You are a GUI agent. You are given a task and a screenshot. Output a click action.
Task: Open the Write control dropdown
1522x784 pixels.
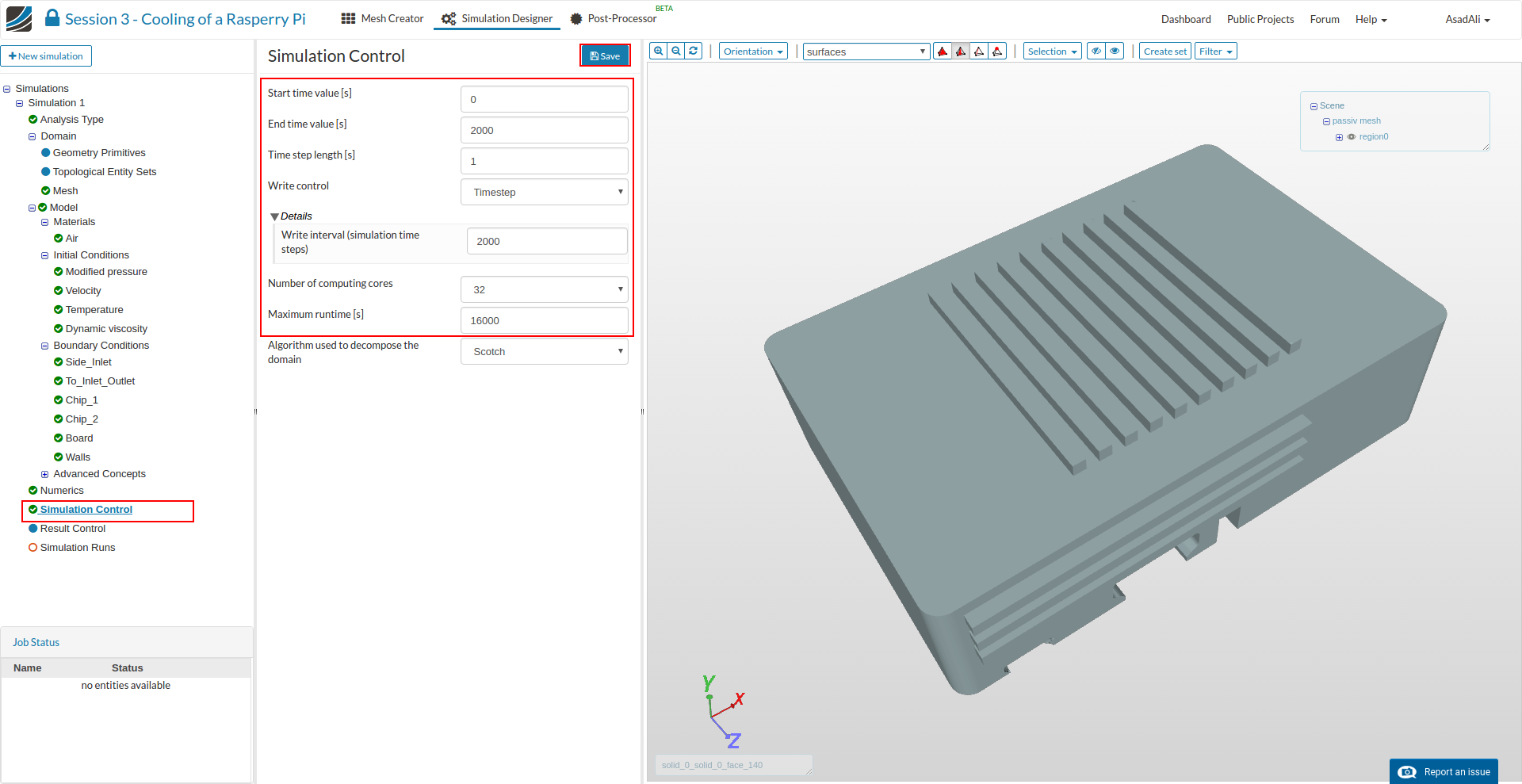(x=544, y=192)
